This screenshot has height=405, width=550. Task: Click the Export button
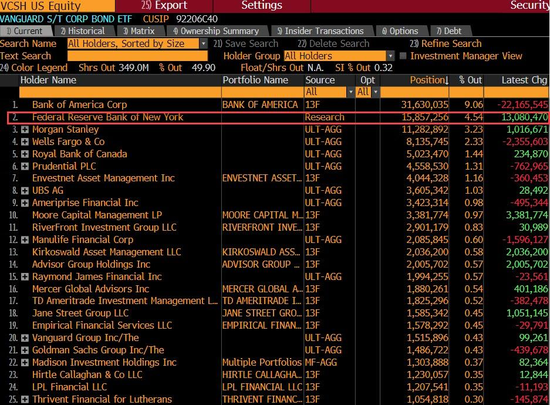click(164, 6)
